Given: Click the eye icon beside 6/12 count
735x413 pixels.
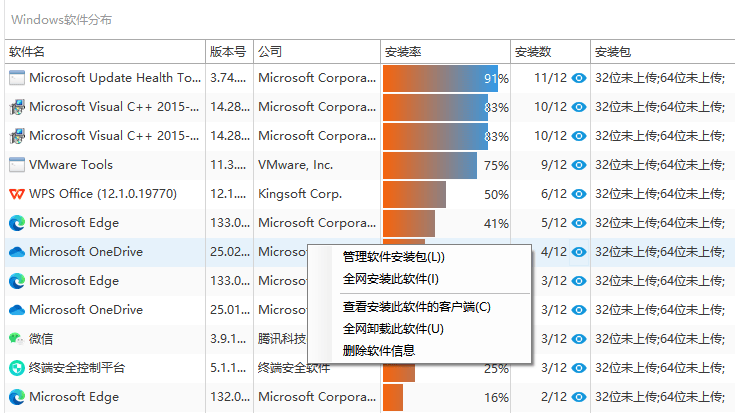Looking at the screenshot, I should click(x=579, y=194).
